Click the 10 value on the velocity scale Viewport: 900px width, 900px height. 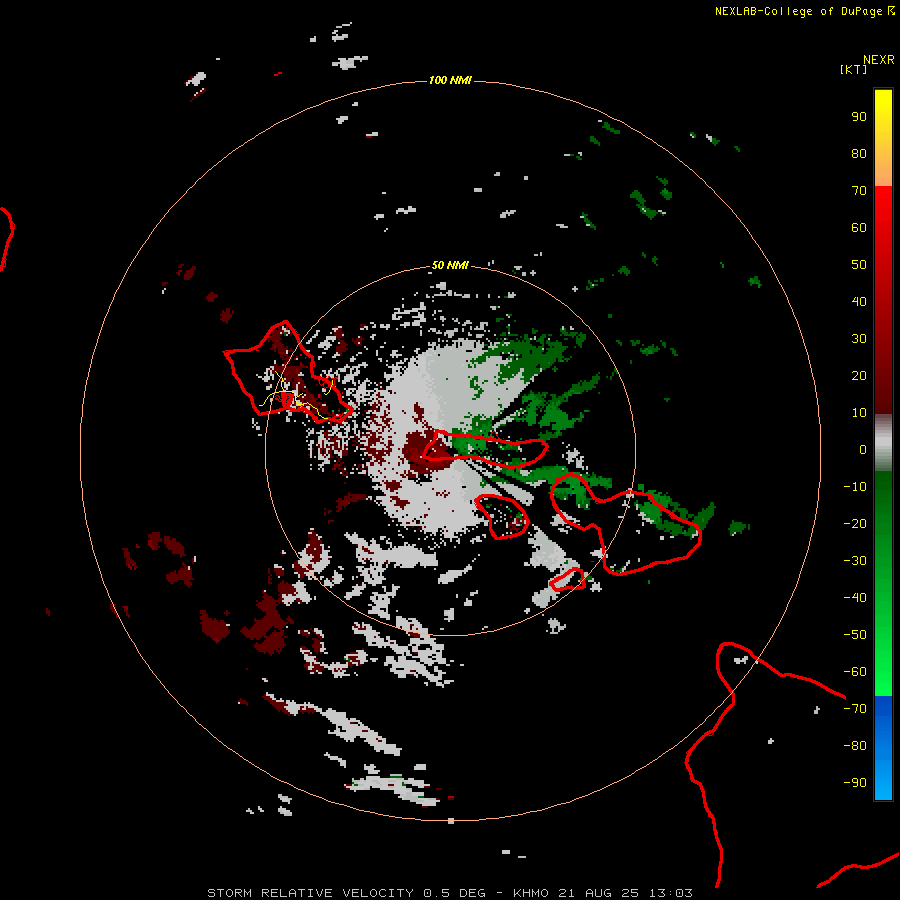click(x=859, y=413)
